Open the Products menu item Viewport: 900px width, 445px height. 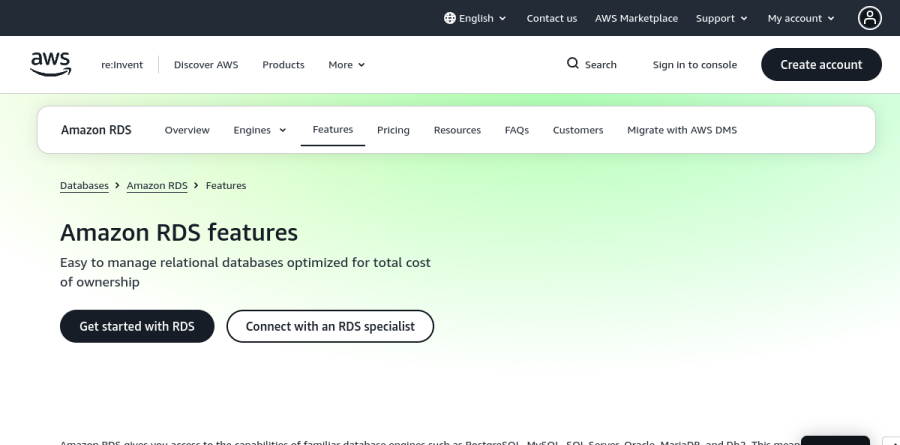coord(283,65)
